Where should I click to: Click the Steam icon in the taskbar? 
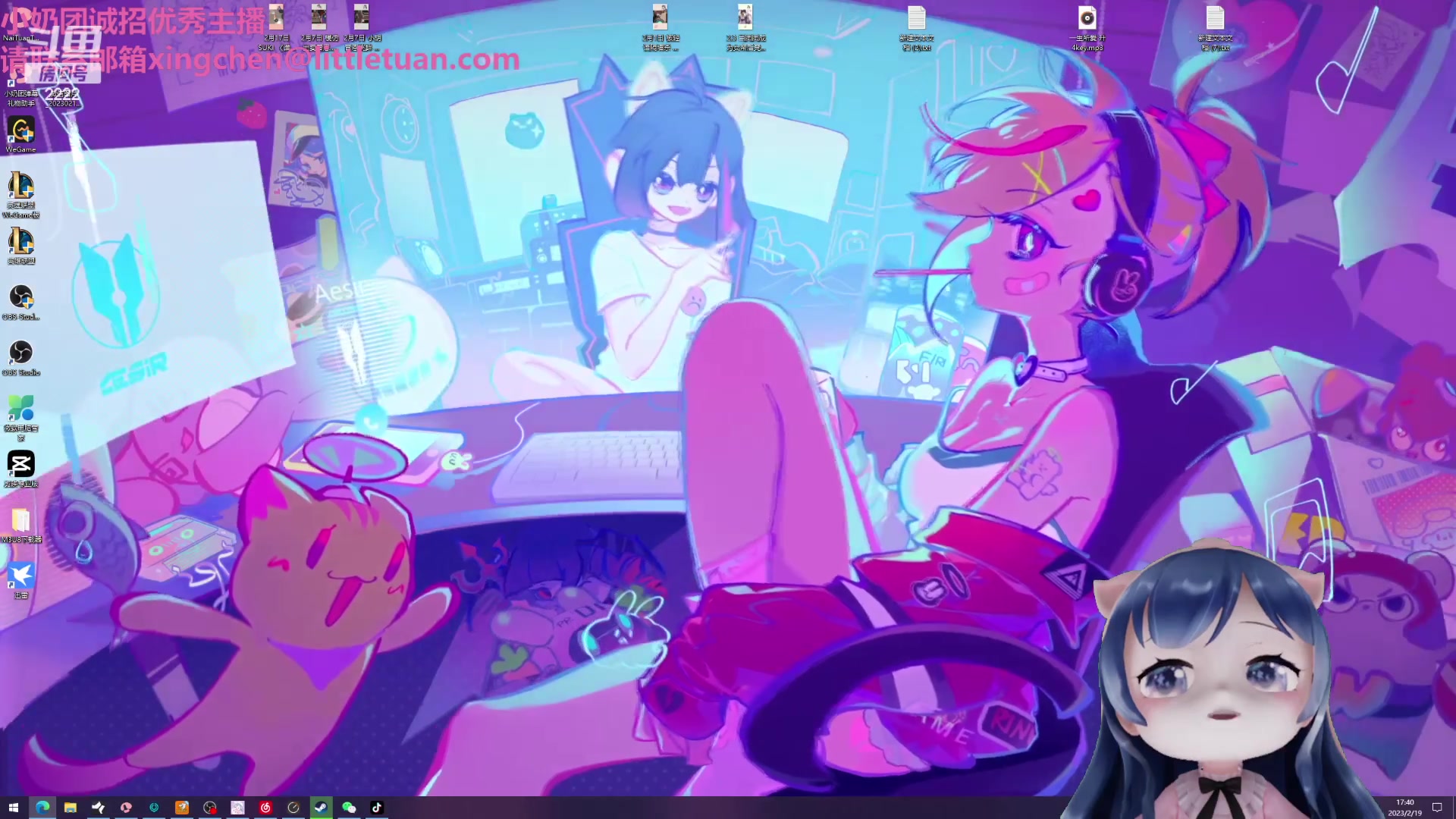pyautogui.click(x=321, y=808)
